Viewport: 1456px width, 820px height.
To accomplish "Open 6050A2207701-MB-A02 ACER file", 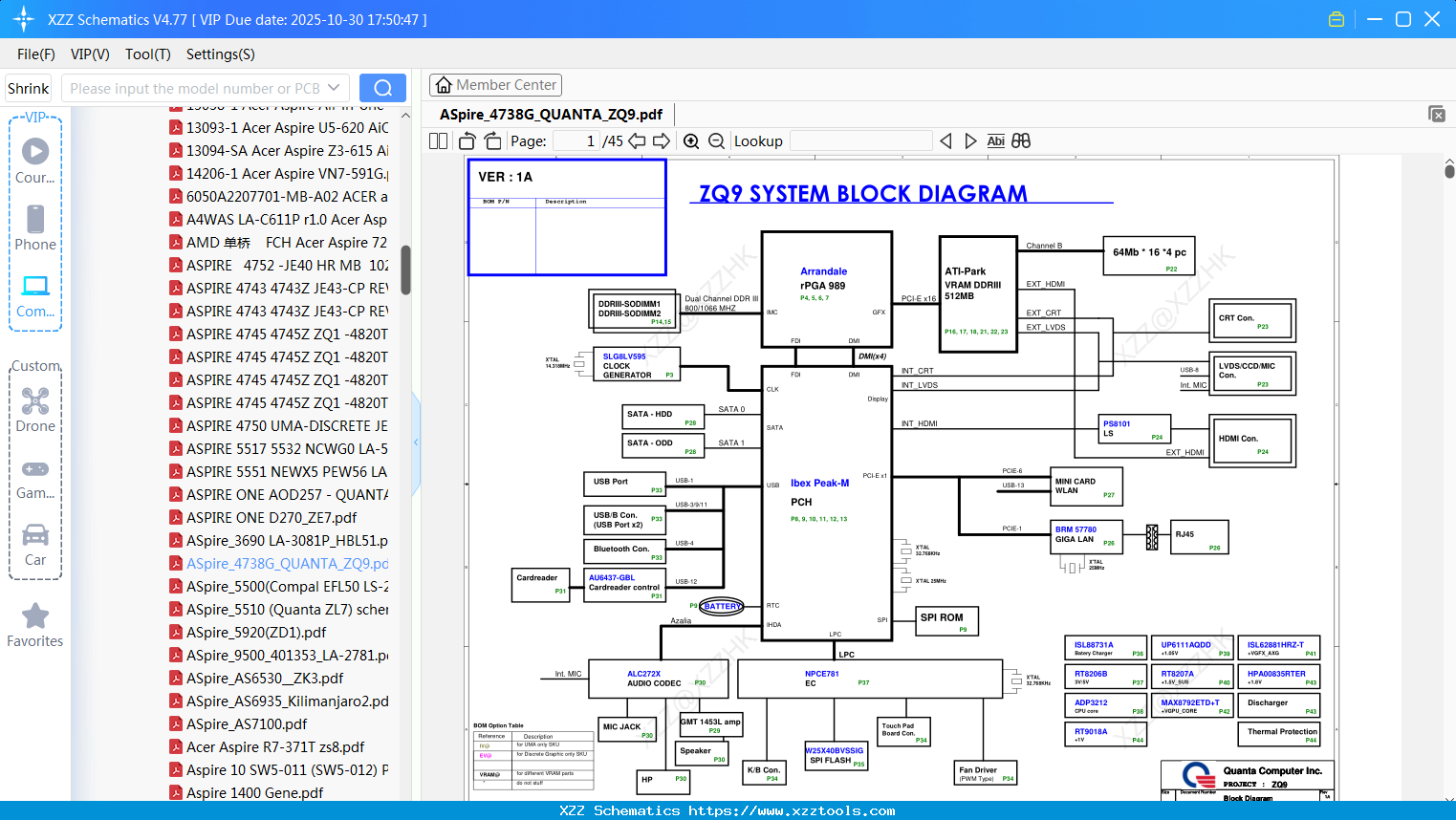I will [278, 196].
